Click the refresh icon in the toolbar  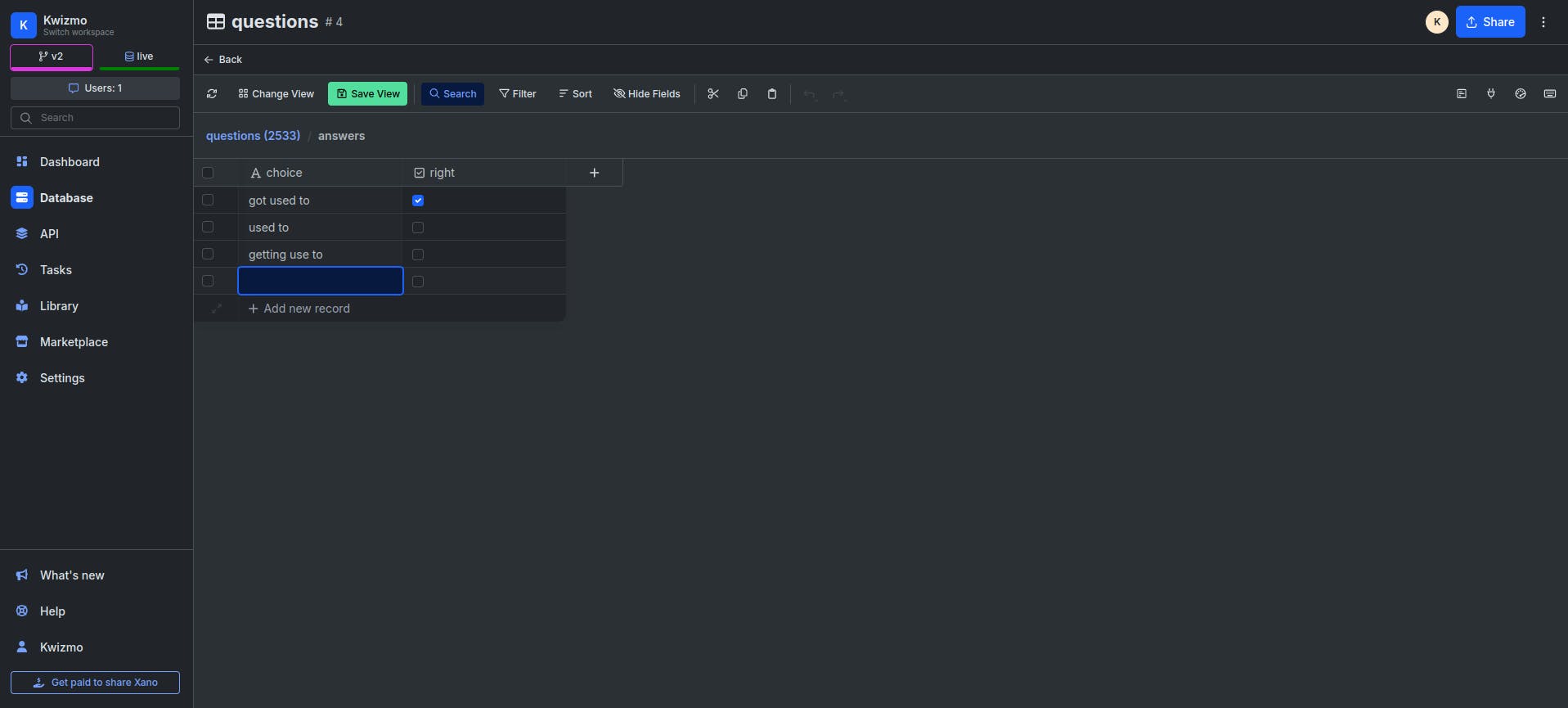coord(212,94)
